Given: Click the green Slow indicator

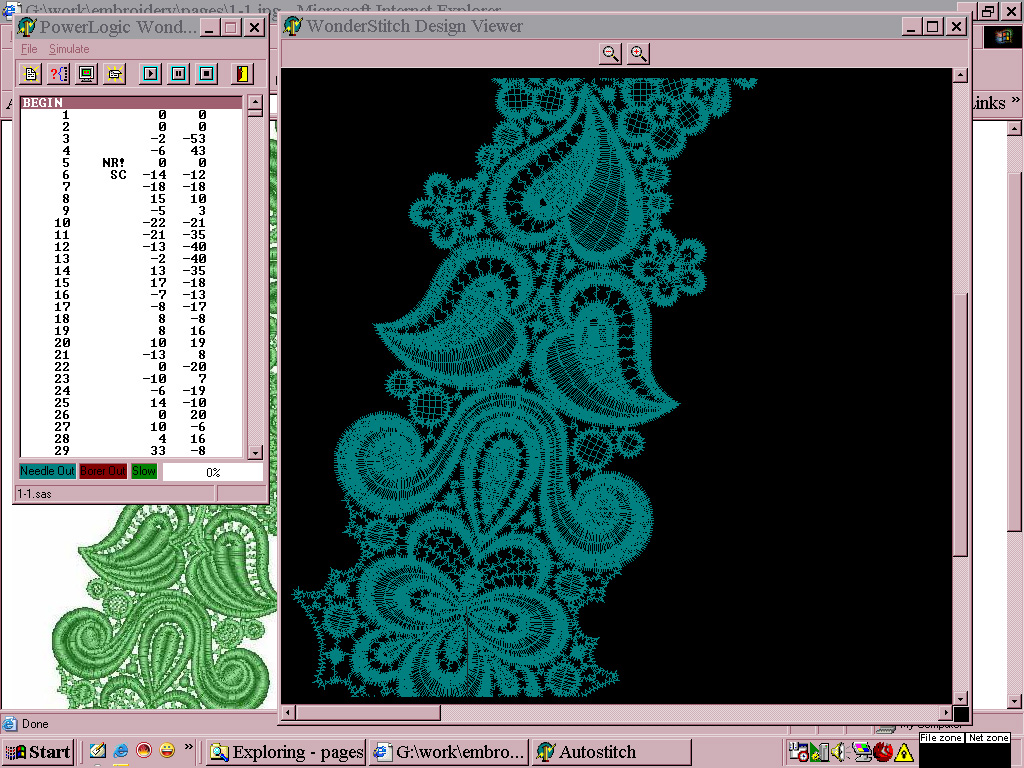Looking at the screenshot, I should (x=144, y=471).
